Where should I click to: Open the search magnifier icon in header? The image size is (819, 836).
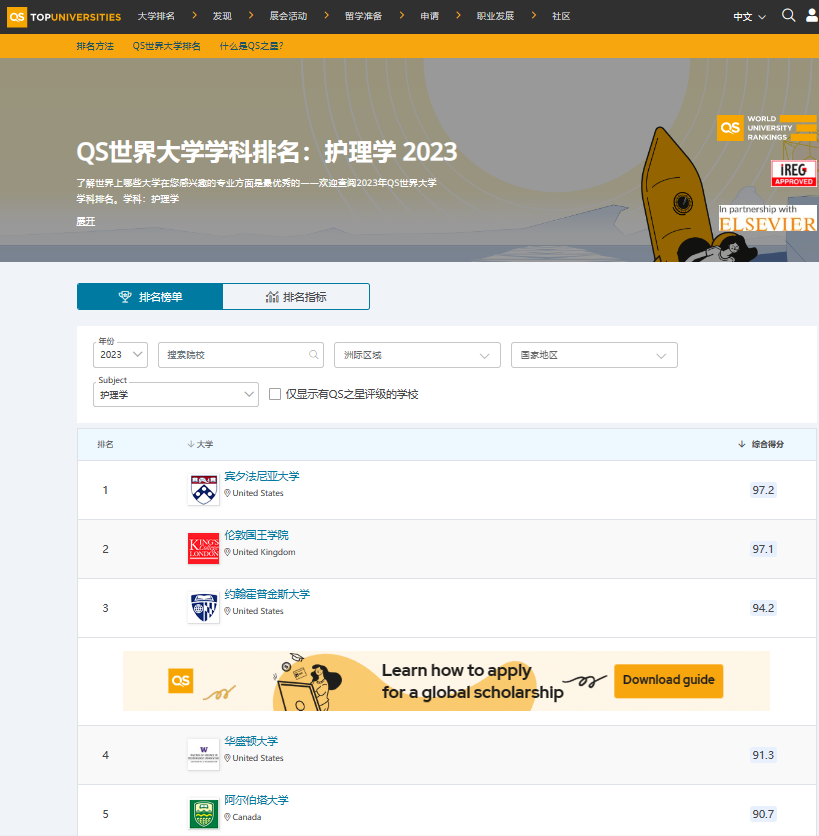coord(788,16)
